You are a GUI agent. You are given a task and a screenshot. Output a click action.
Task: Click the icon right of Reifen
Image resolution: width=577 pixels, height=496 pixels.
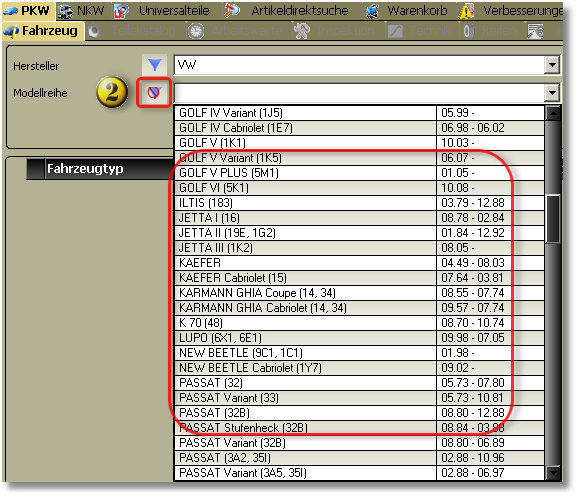(535, 31)
